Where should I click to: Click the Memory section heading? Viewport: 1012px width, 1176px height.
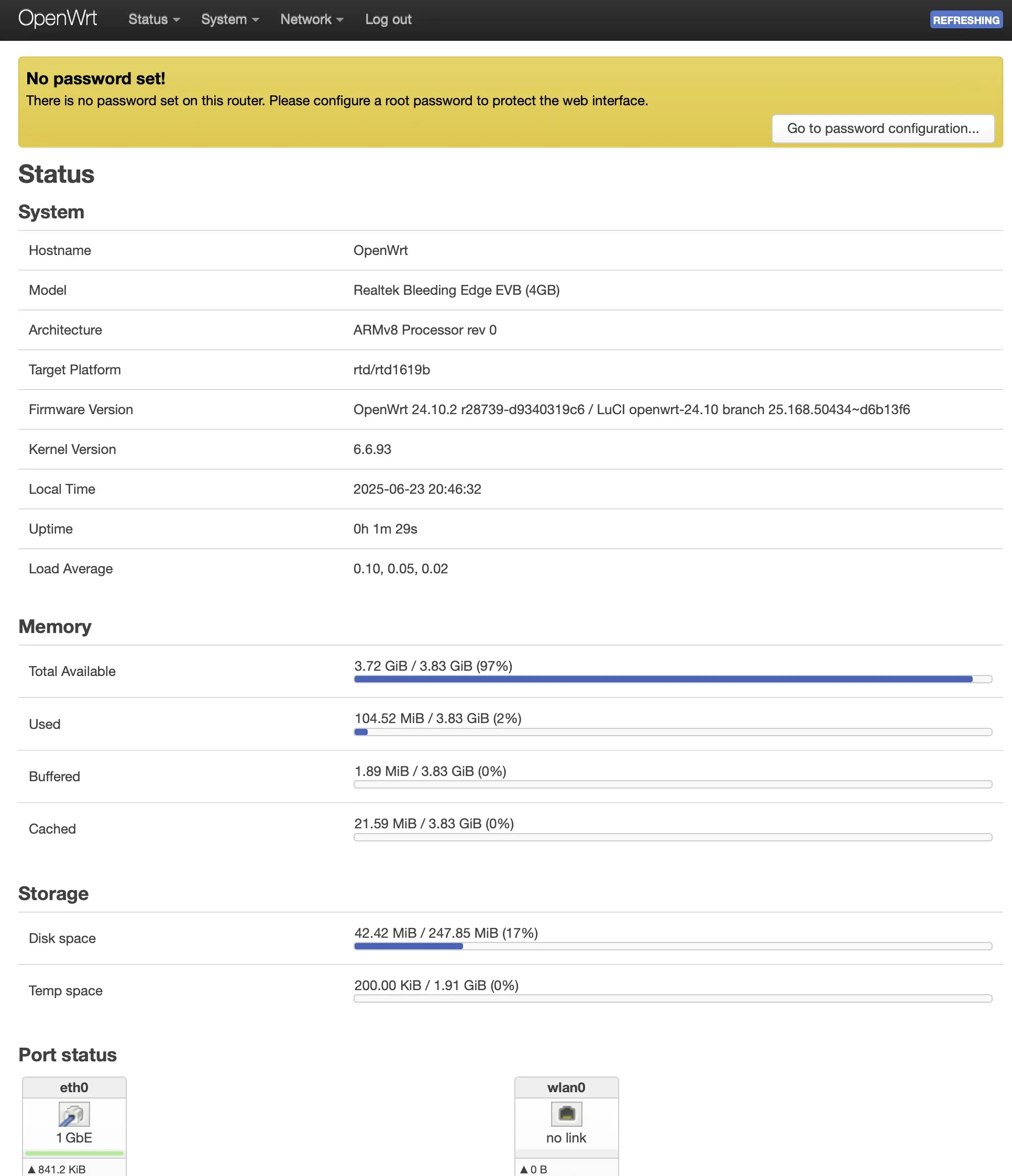click(x=55, y=626)
